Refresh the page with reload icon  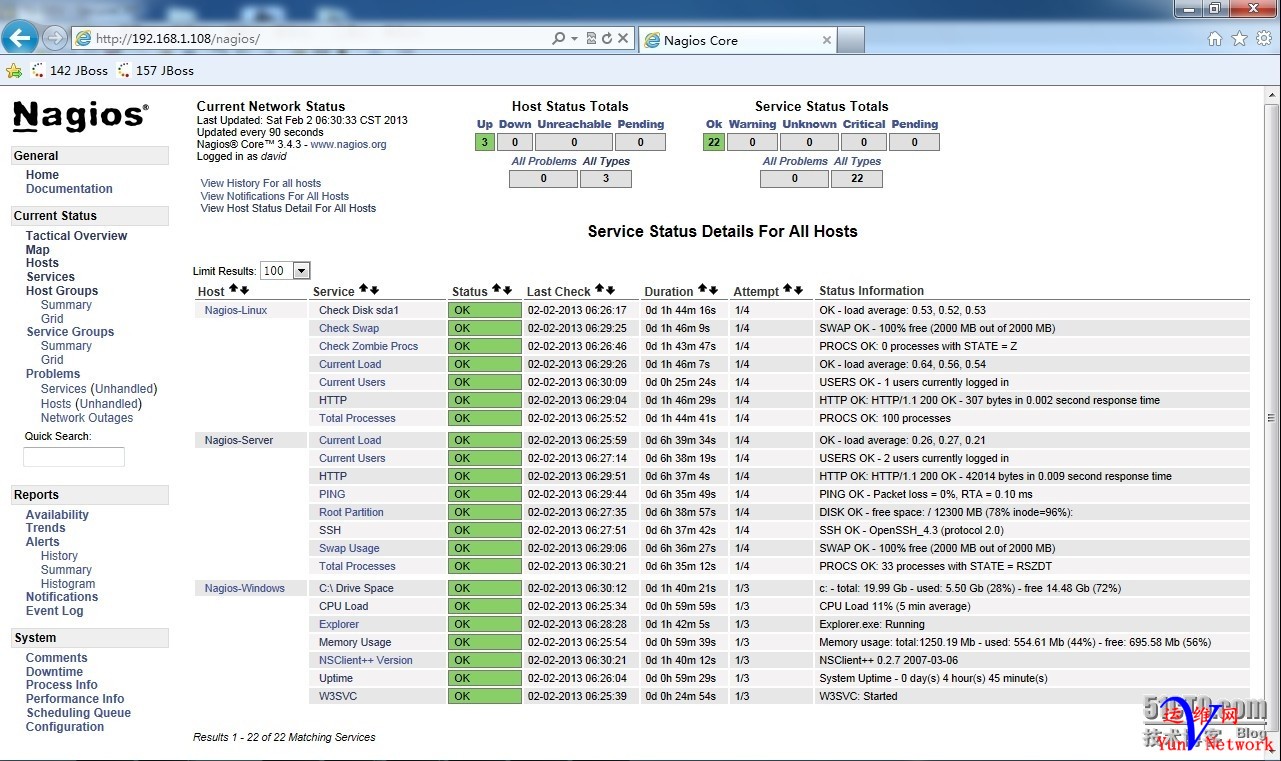[x=606, y=39]
